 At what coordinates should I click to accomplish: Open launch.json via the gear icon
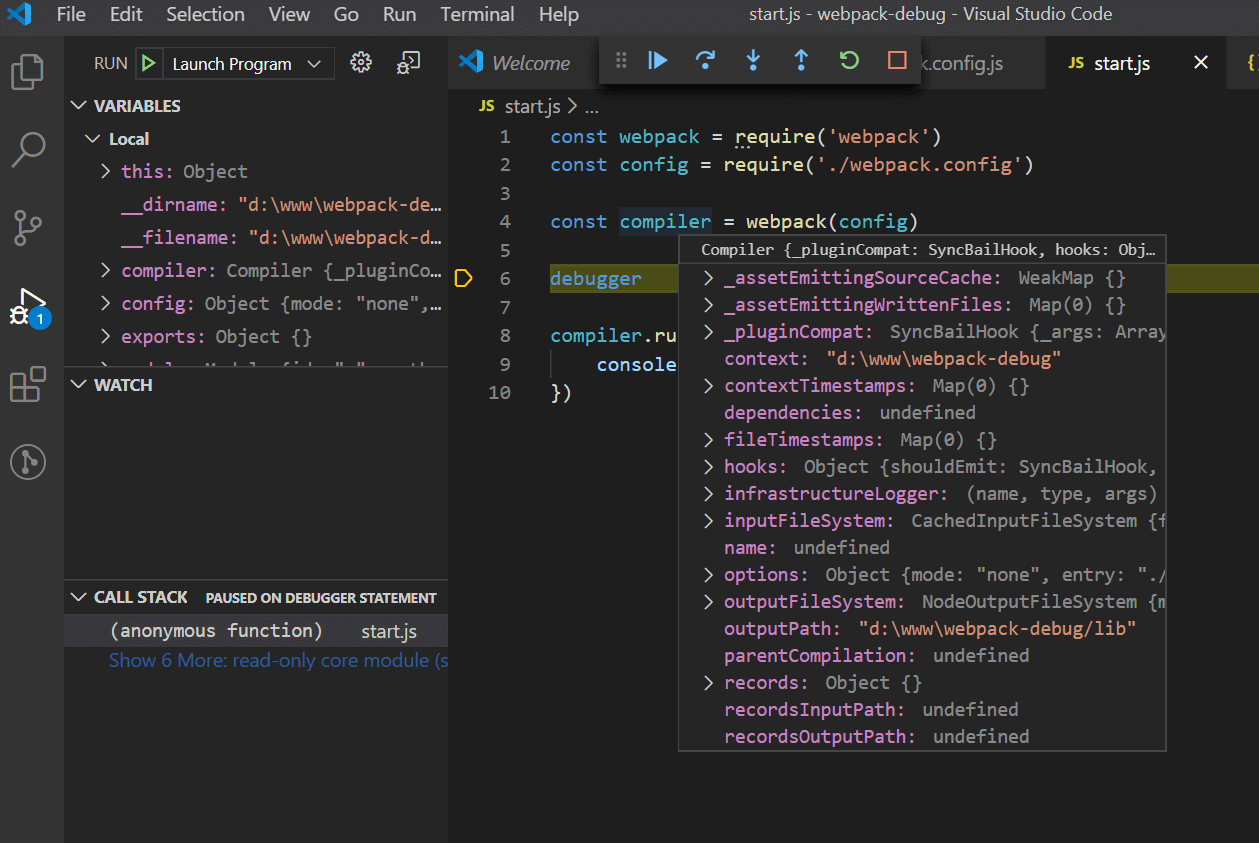[361, 63]
